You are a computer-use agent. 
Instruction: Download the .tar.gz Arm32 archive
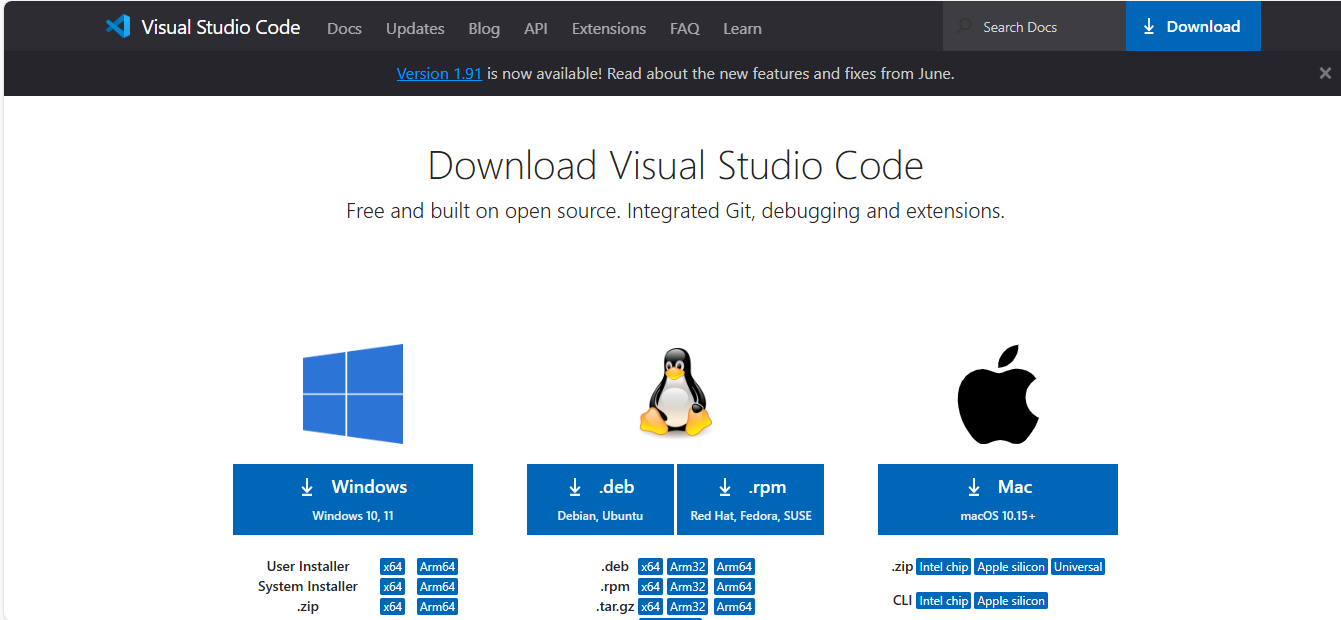point(688,607)
